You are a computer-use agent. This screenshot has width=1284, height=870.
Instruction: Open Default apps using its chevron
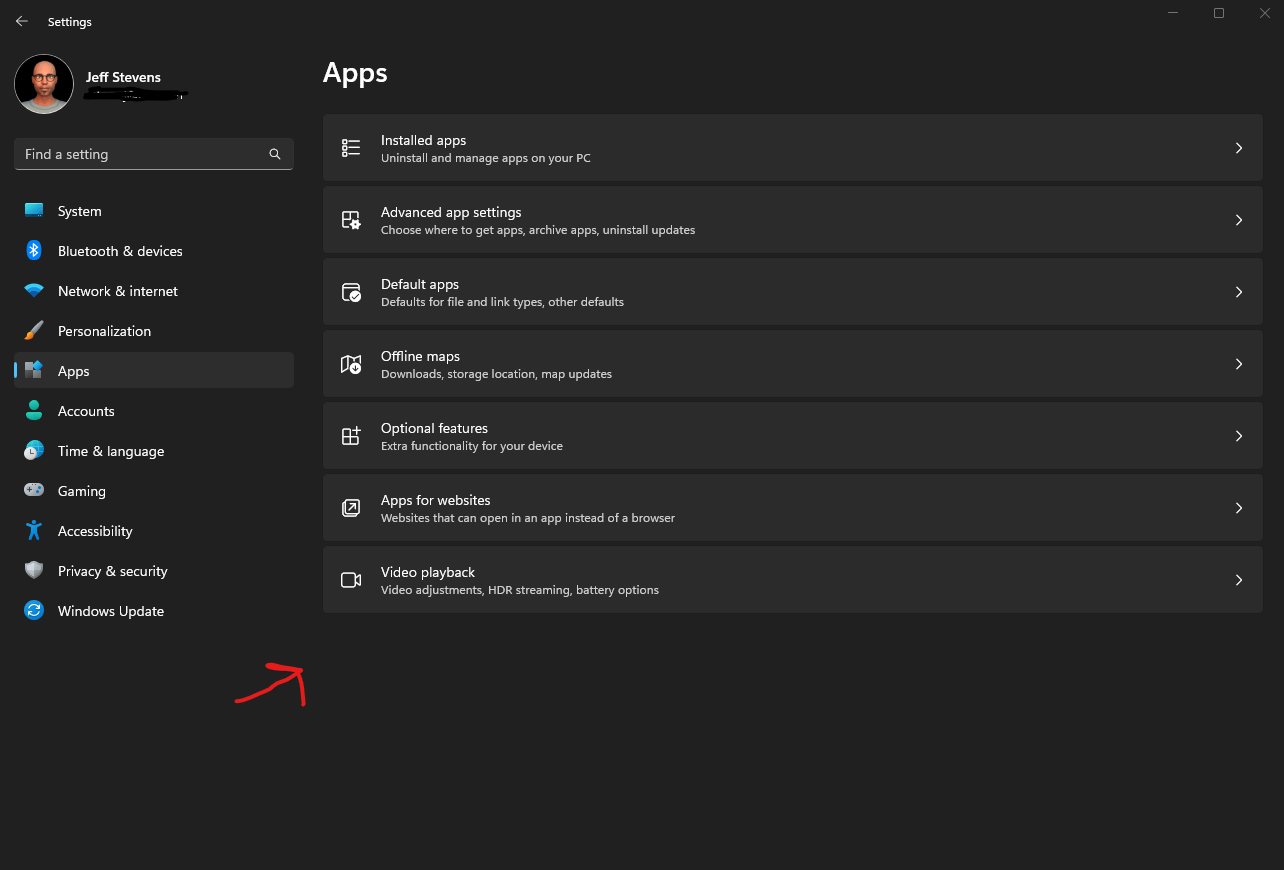(x=1239, y=292)
